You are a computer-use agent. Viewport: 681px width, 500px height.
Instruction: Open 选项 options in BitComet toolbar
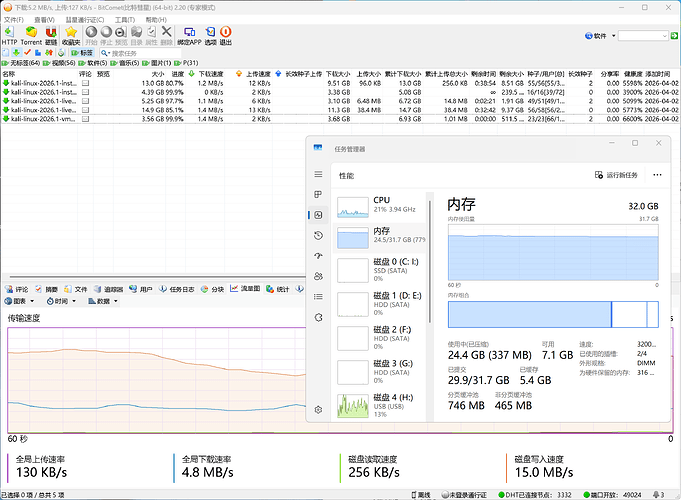[x=209, y=35]
